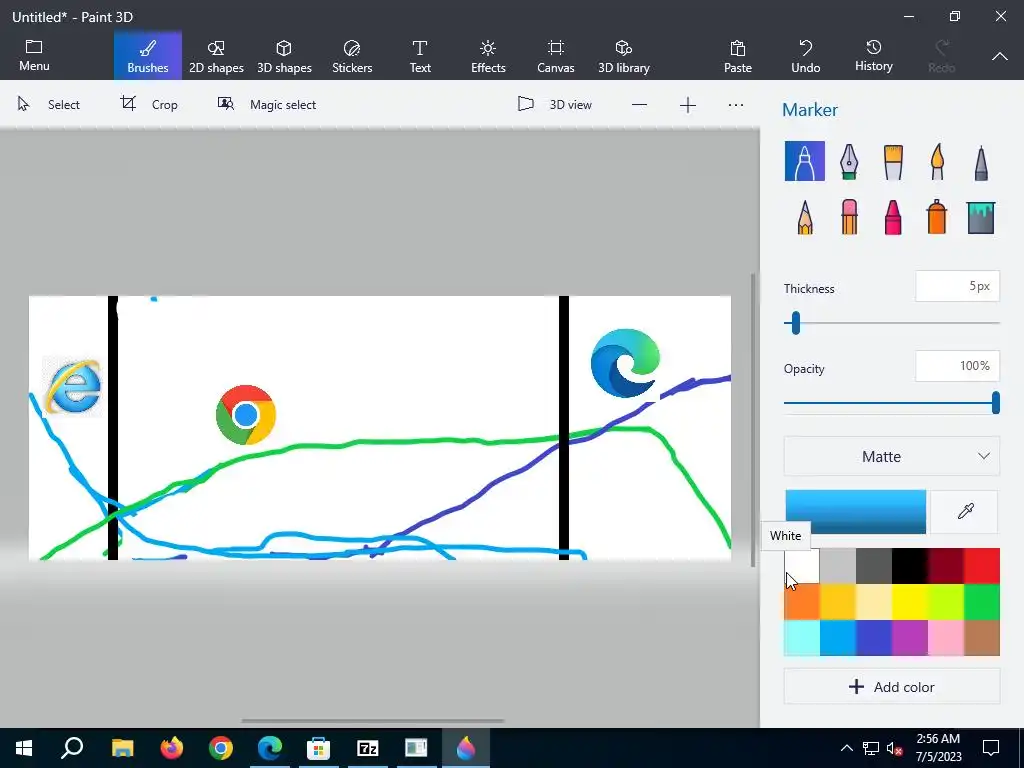Screen dimensions: 1024x768
Task: Switch to the 3D shapes tab
Action: click(284, 57)
